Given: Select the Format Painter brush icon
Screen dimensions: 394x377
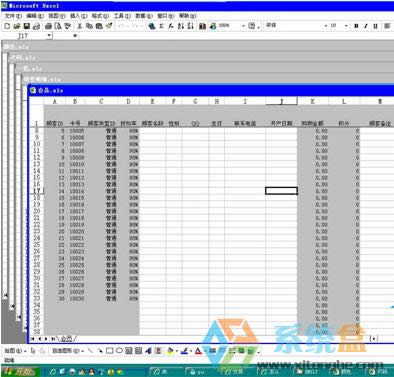Looking at the screenshot, I should (x=109, y=26).
